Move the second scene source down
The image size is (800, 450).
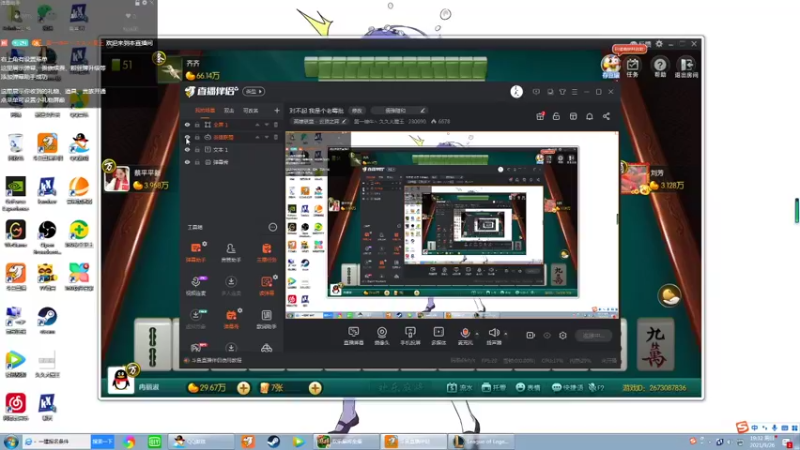click(266, 137)
